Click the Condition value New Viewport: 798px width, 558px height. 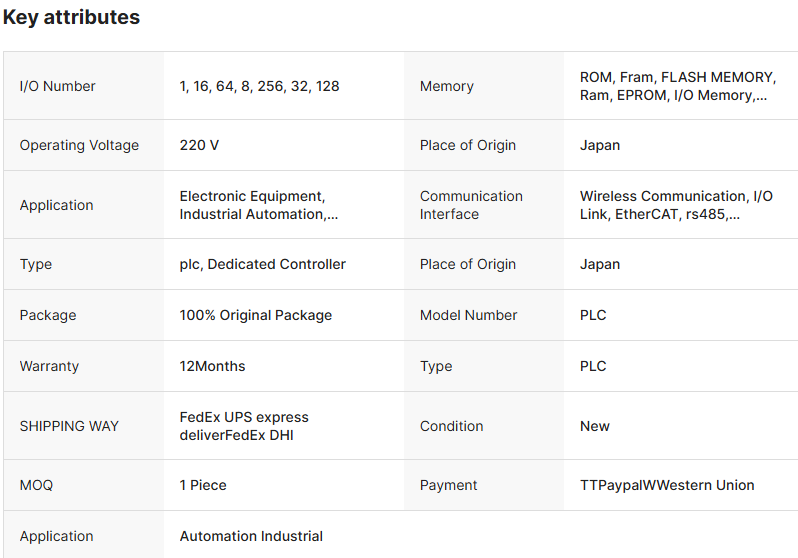(x=594, y=426)
